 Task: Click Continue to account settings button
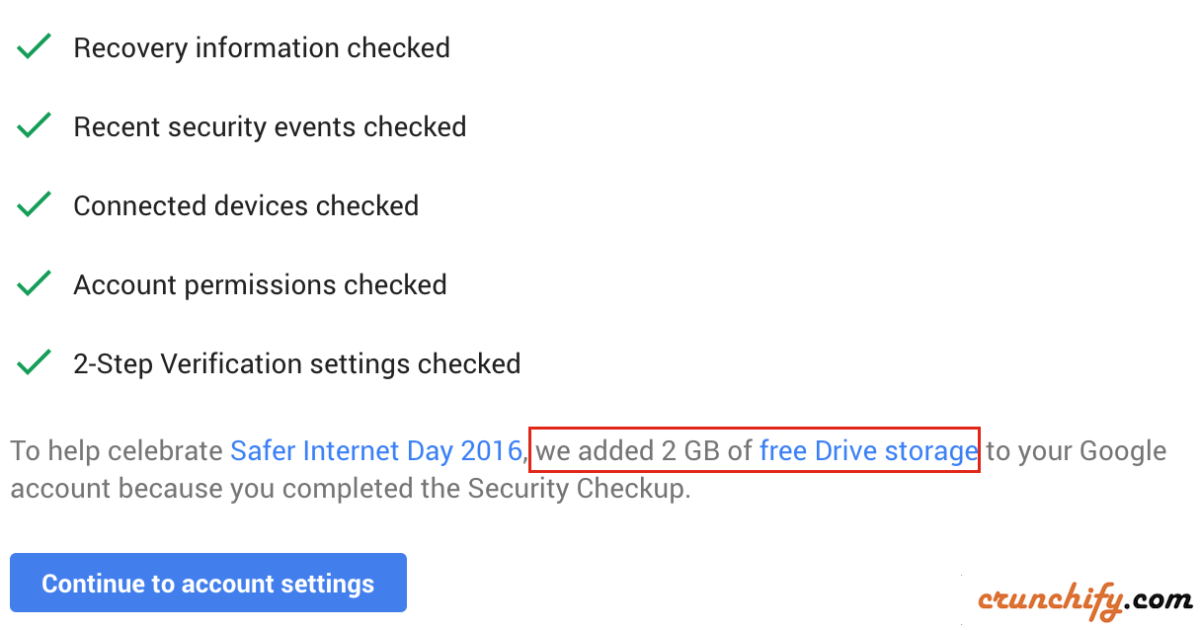tap(208, 583)
